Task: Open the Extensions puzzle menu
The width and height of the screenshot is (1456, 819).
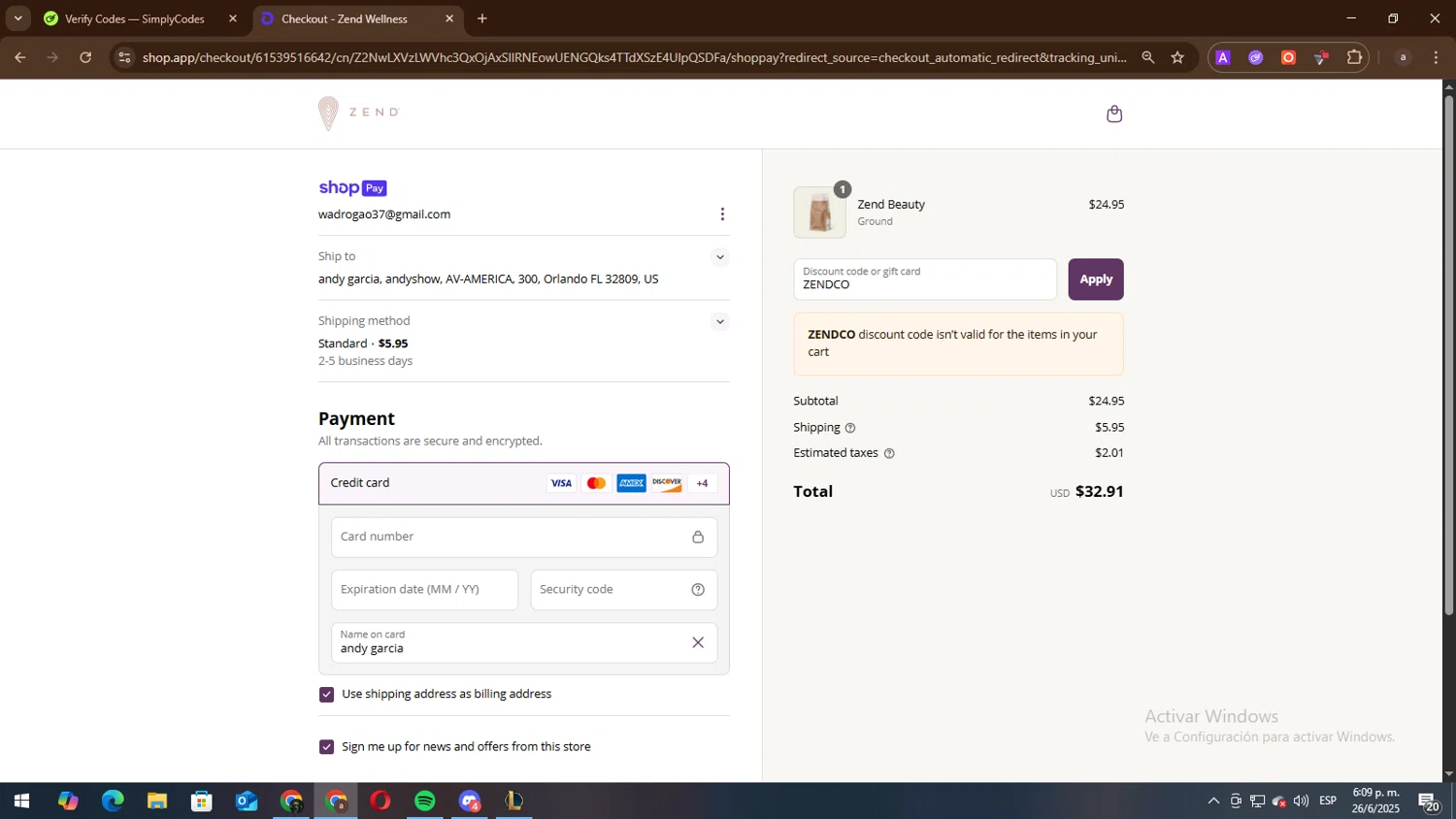Action: [x=1354, y=57]
